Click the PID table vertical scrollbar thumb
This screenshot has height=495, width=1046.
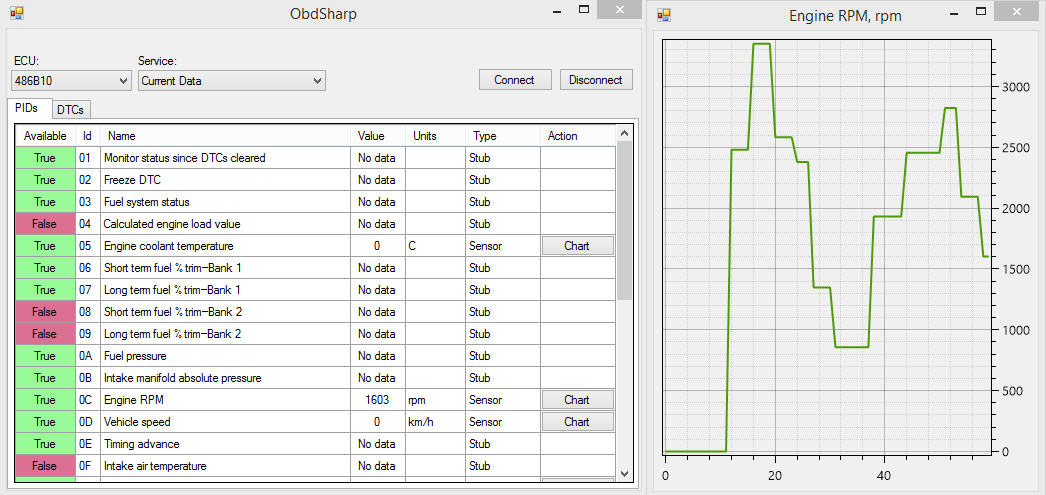click(x=624, y=221)
